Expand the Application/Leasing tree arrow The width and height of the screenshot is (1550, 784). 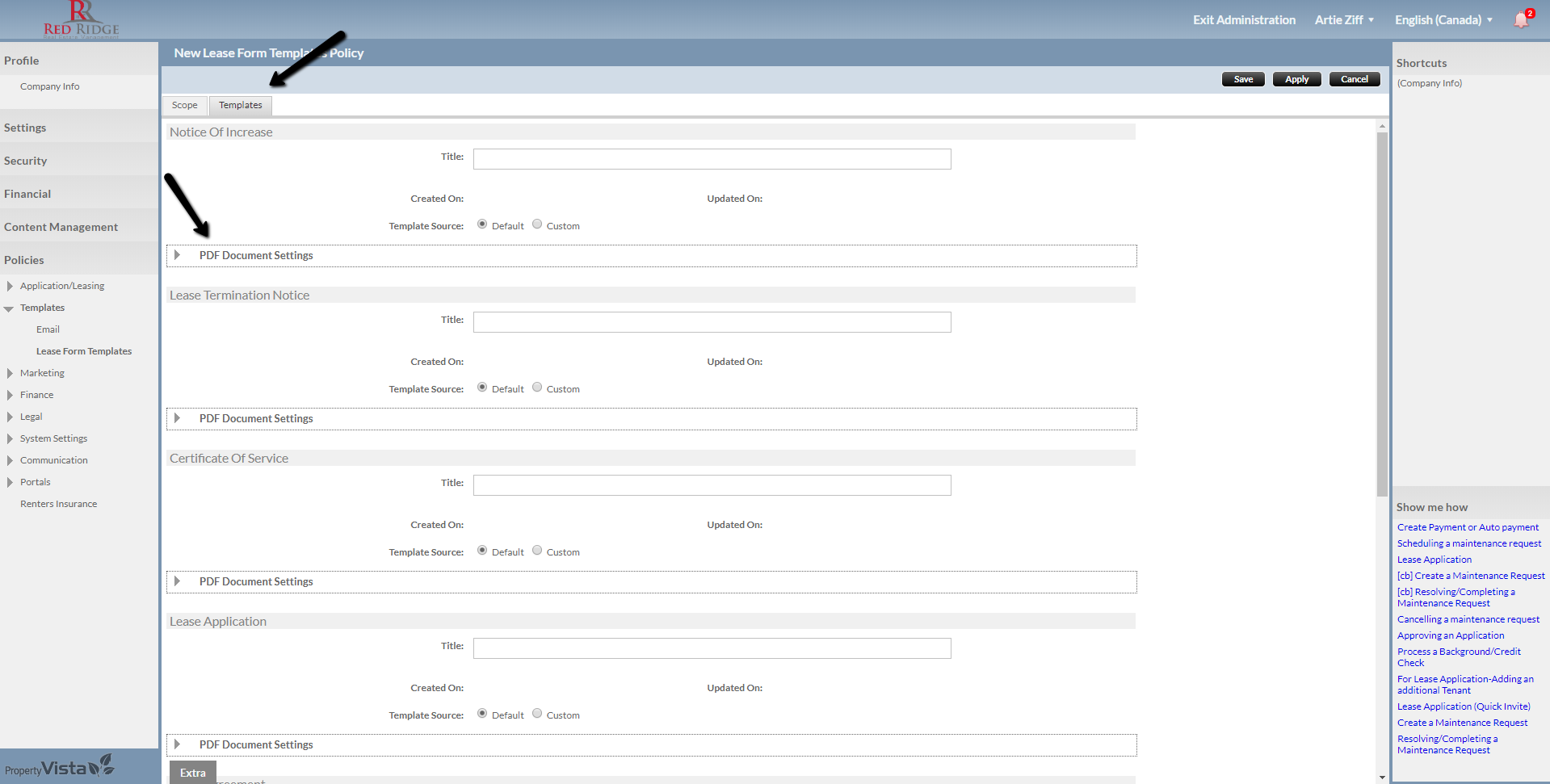(10, 286)
